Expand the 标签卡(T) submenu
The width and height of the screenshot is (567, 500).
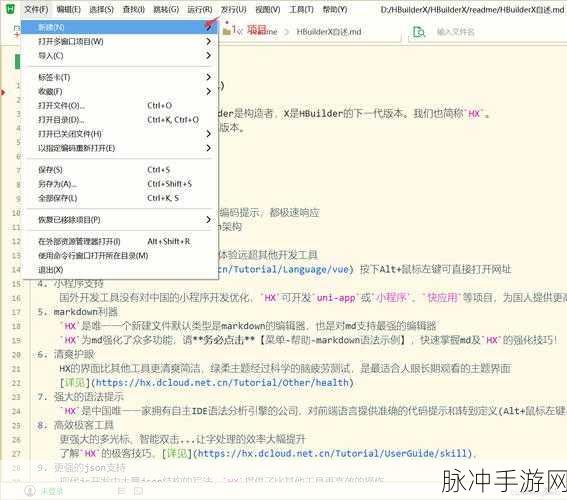(x=208, y=77)
